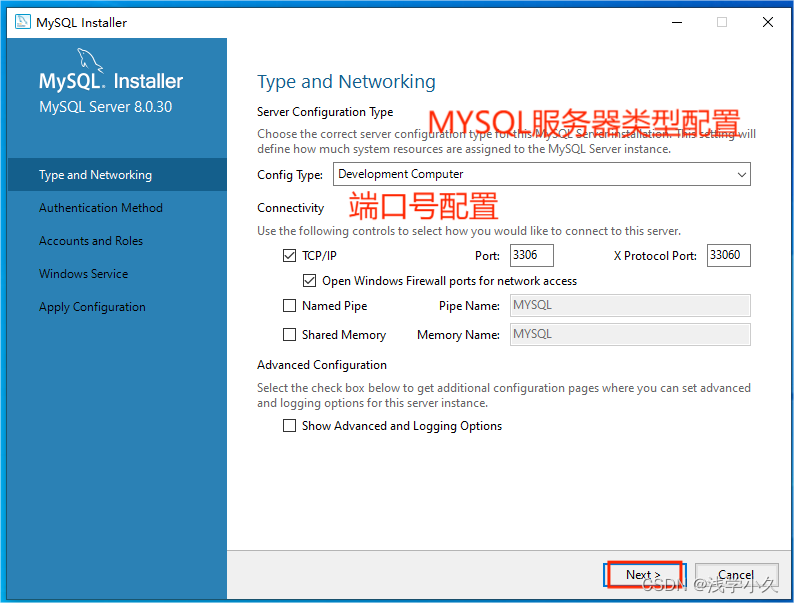Screen dimensions: 794x603
Task: Click the MySQL Installer title bar icon
Action: coord(22,22)
